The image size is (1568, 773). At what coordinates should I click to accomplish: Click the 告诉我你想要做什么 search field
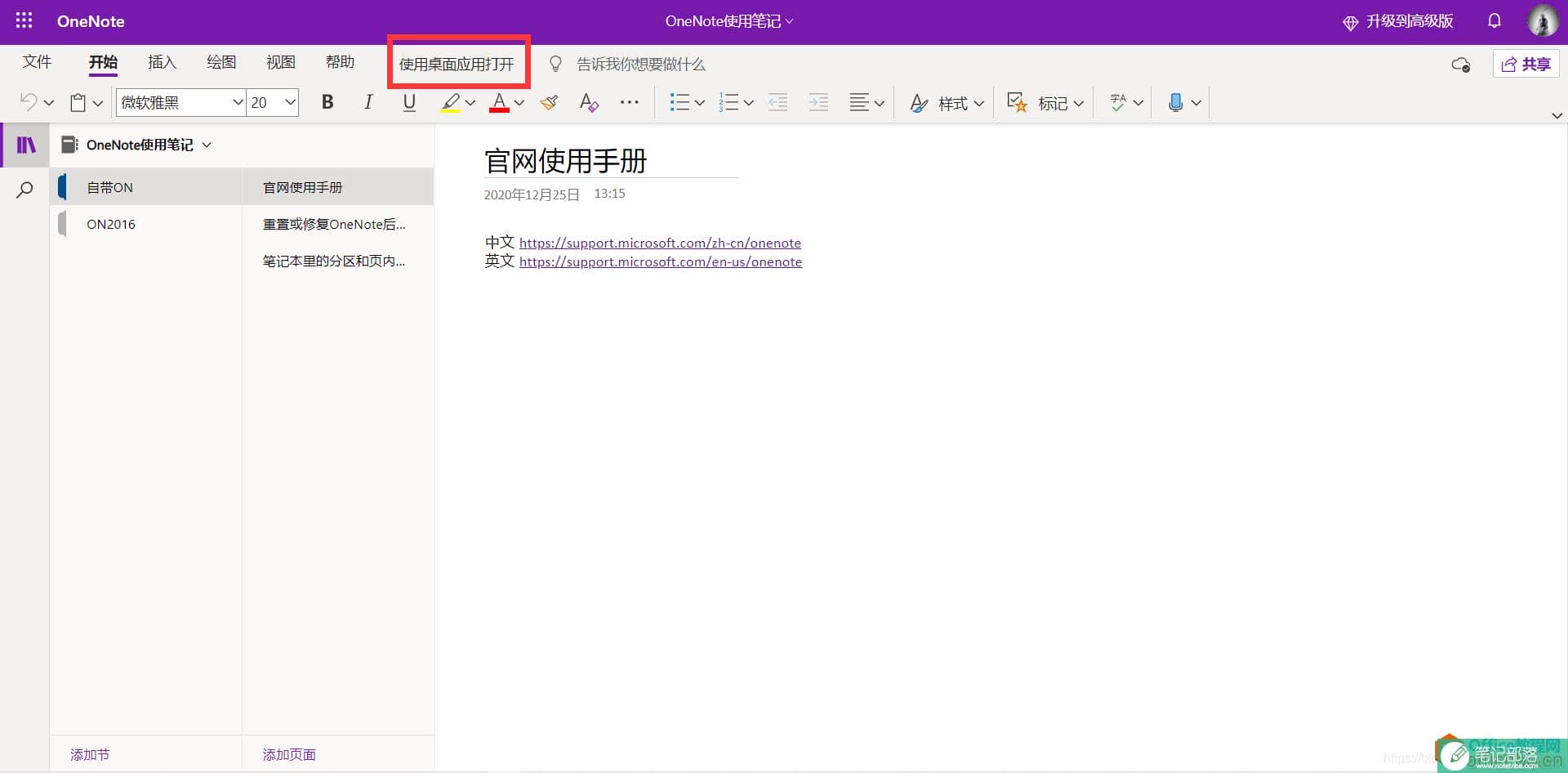tap(641, 64)
